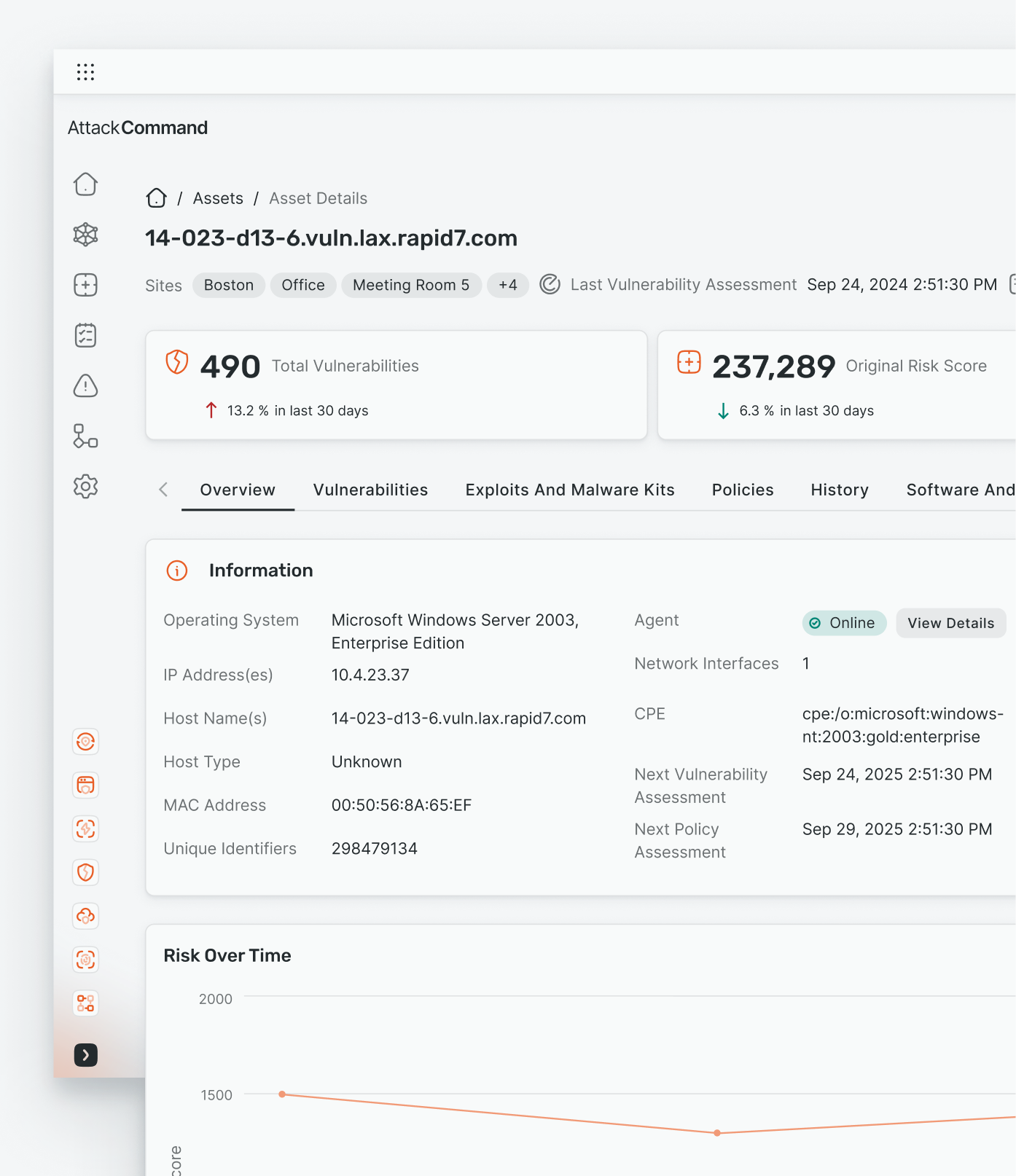This screenshot has height=1176, width=1016.
Task: Click the Online agent status badge
Action: point(844,623)
